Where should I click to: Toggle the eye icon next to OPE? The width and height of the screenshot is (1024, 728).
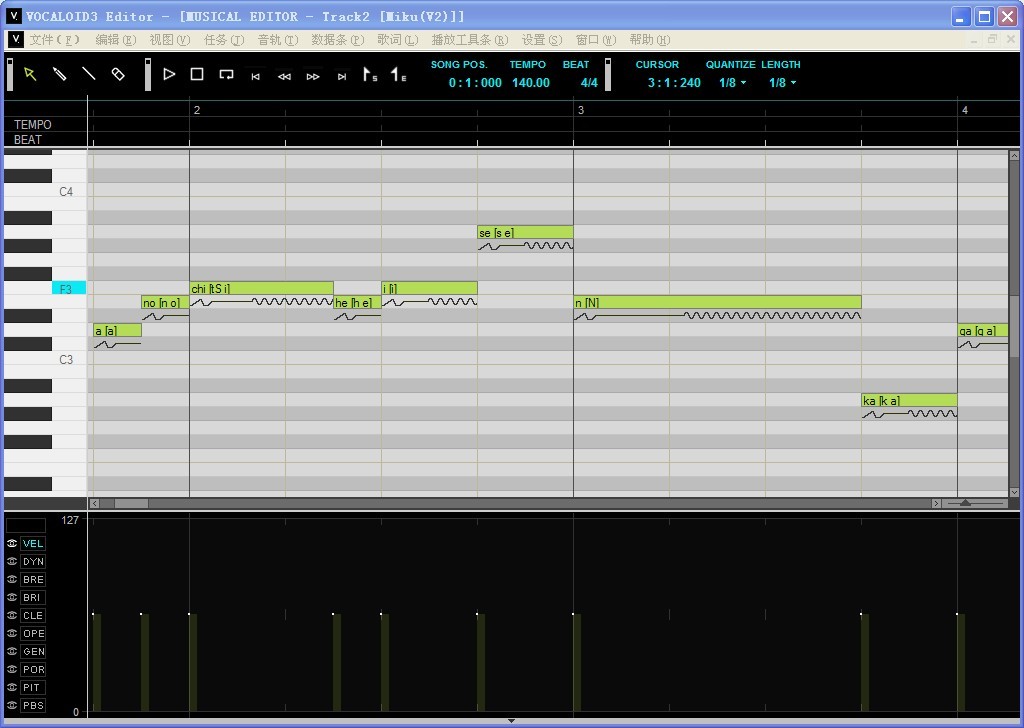coord(12,633)
